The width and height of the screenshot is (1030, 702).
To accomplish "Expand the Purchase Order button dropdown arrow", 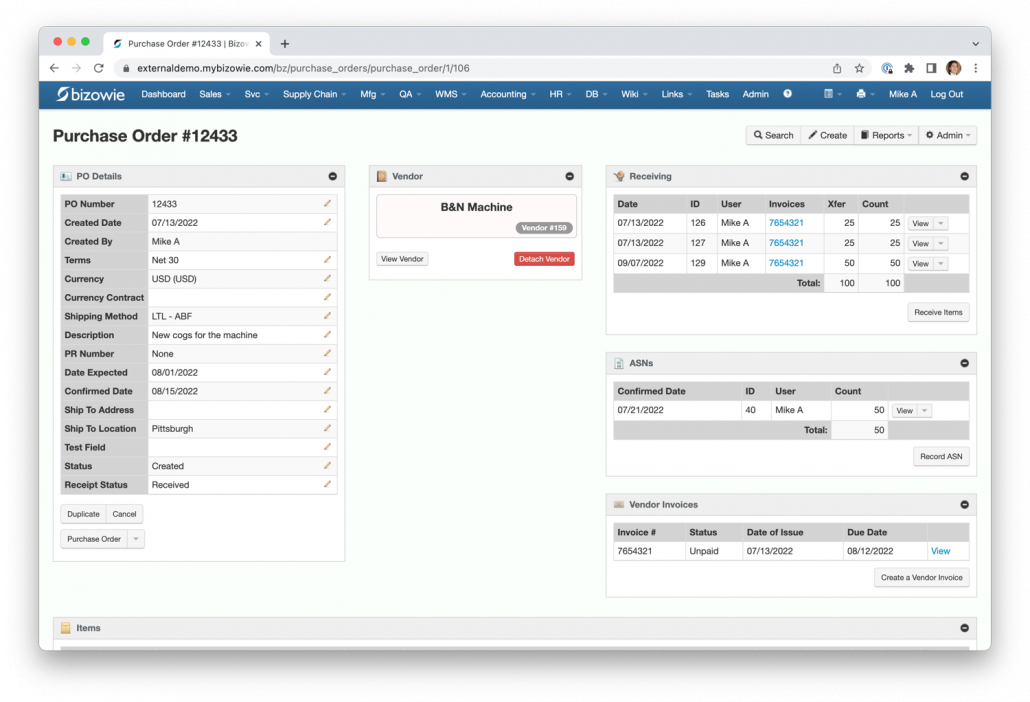I will [136, 539].
